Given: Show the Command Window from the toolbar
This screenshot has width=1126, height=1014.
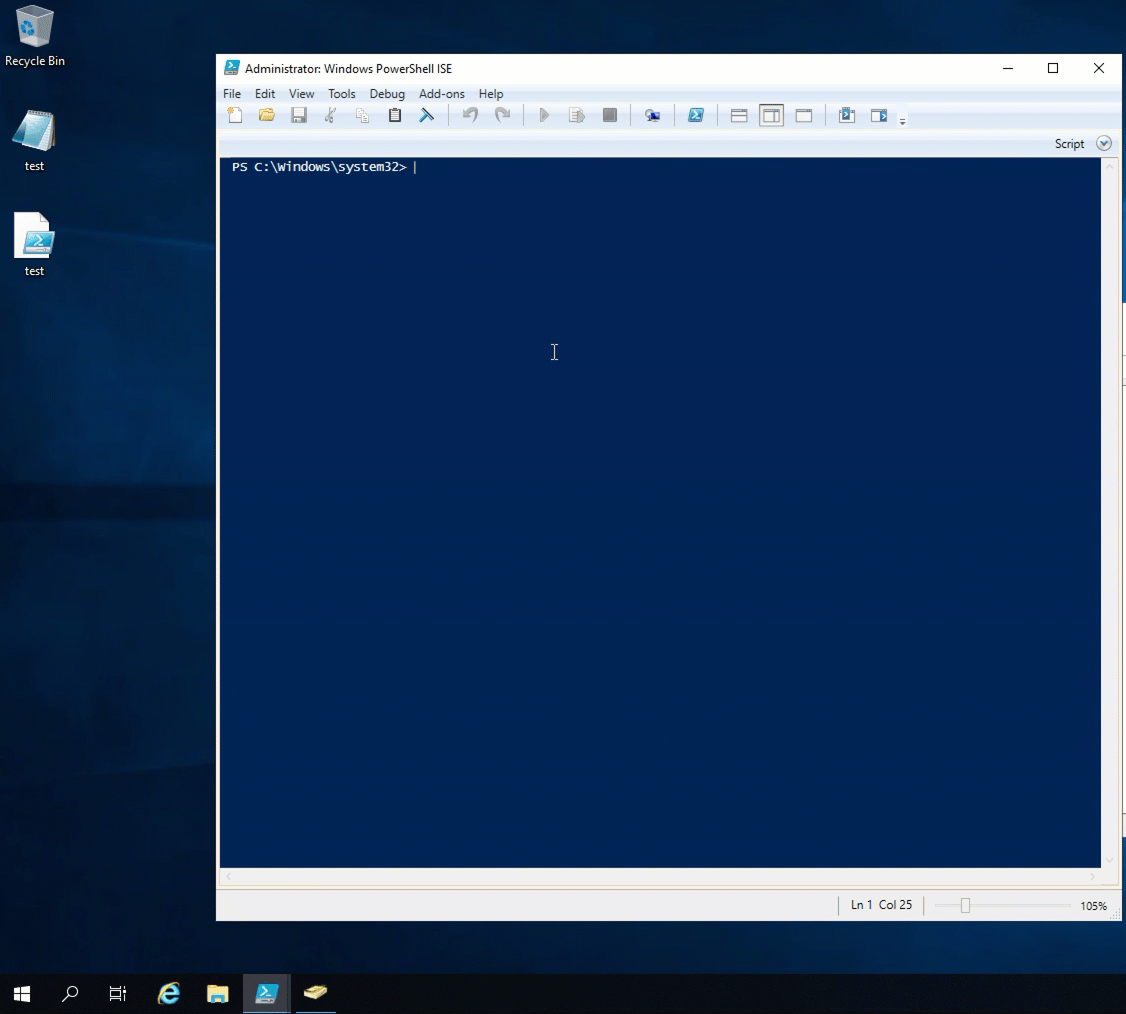Looking at the screenshot, I should point(847,115).
